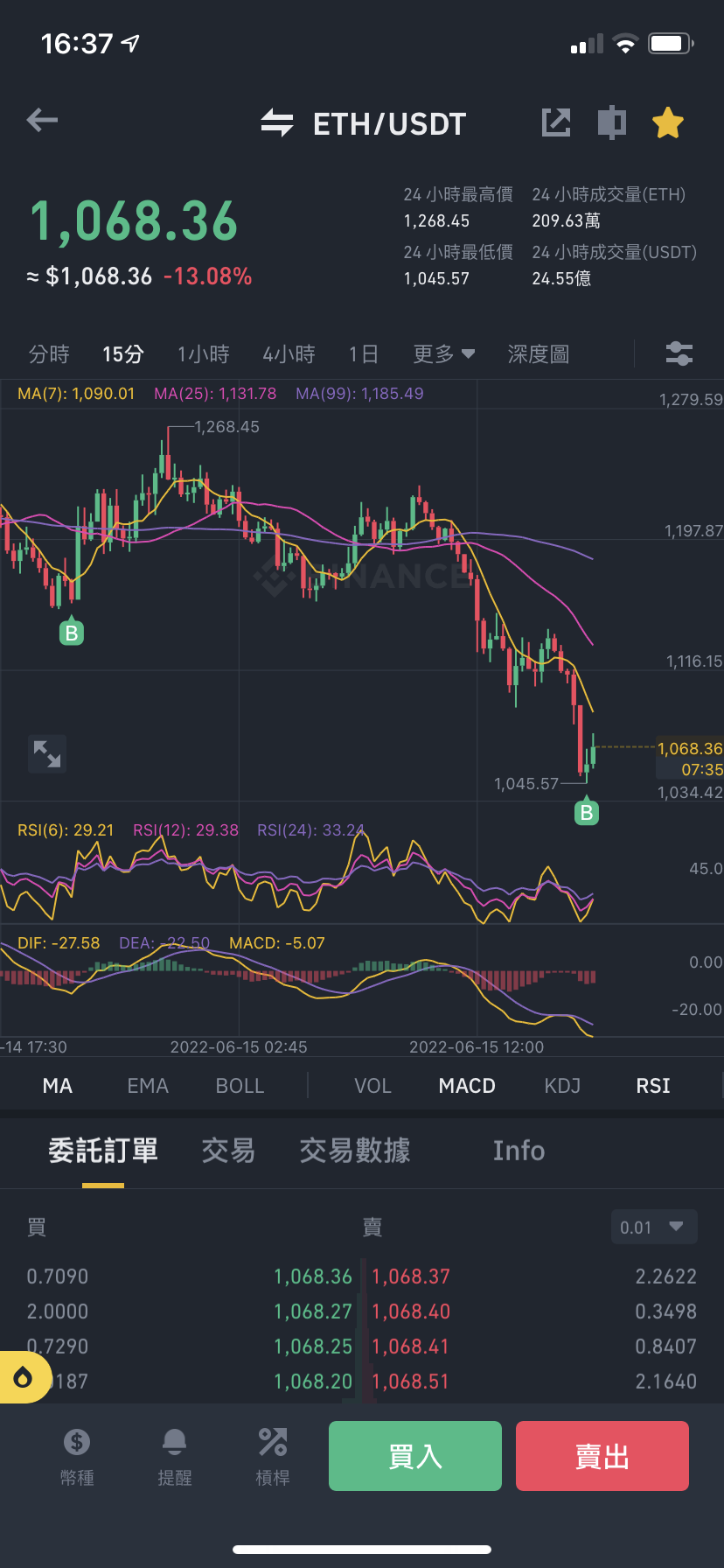Toggle the favorite star off
The width and height of the screenshot is (724, 1568).
point(668,122)
